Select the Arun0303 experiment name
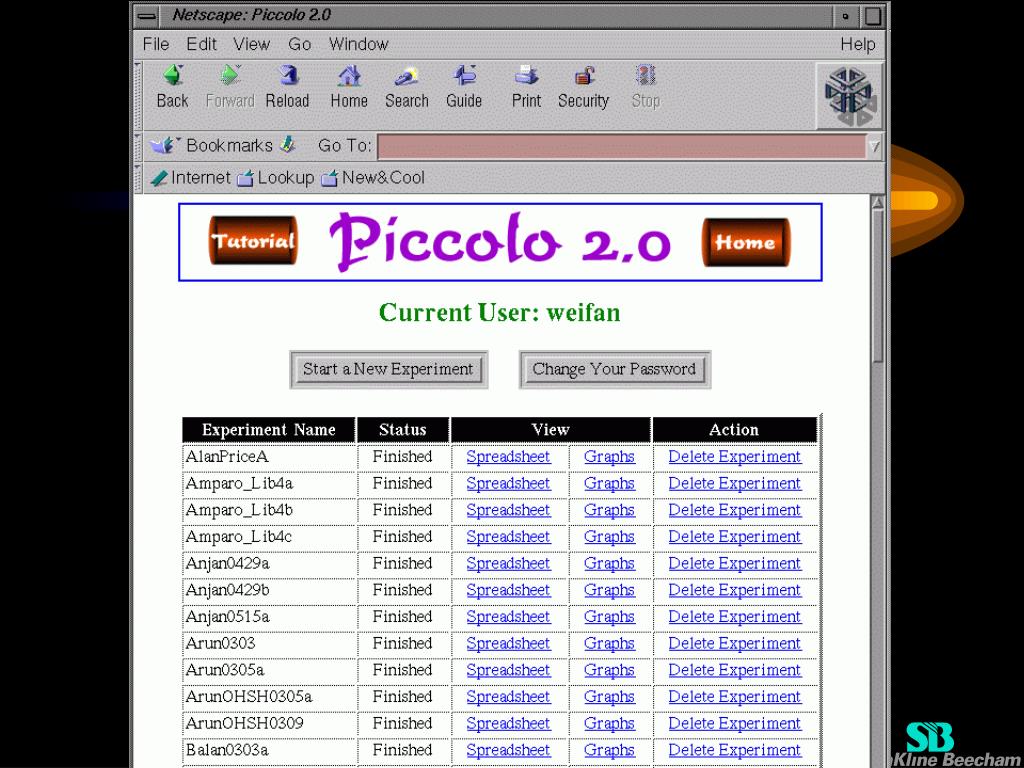 (221, 643)
